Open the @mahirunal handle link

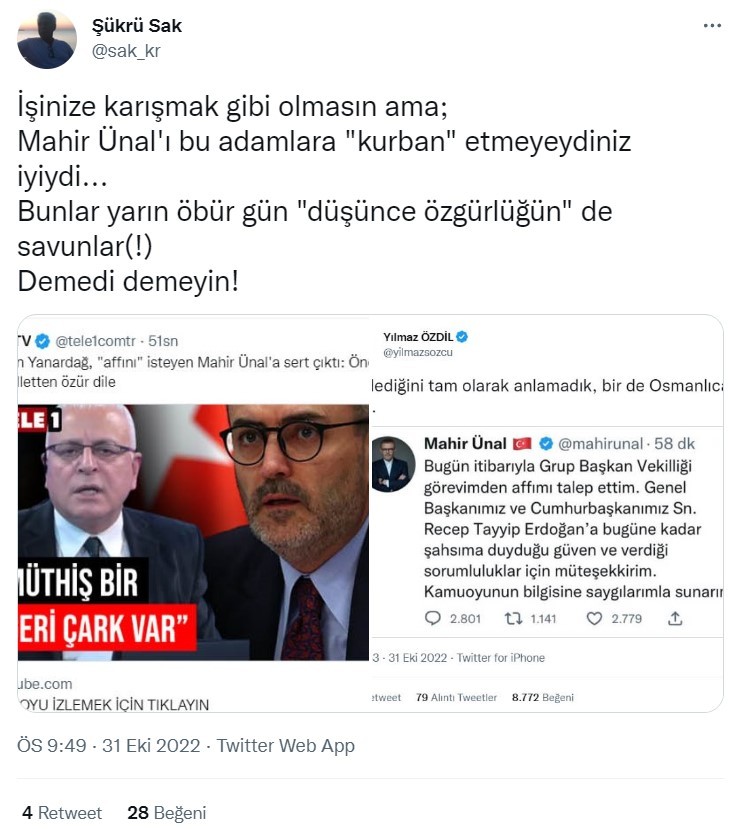coord(601,444)
